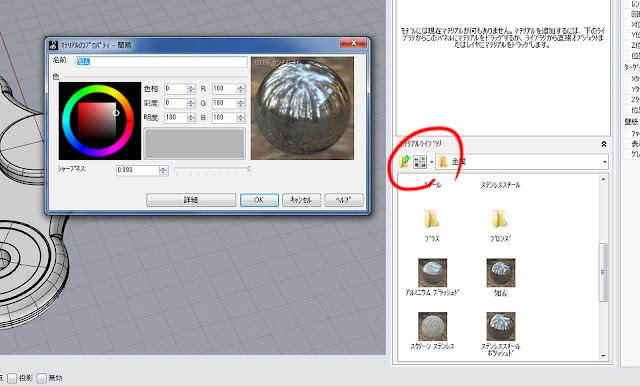Click the 名前 name input field
Image resolution: width=640 pixels, height=386 pixels.
click(161, 62)
